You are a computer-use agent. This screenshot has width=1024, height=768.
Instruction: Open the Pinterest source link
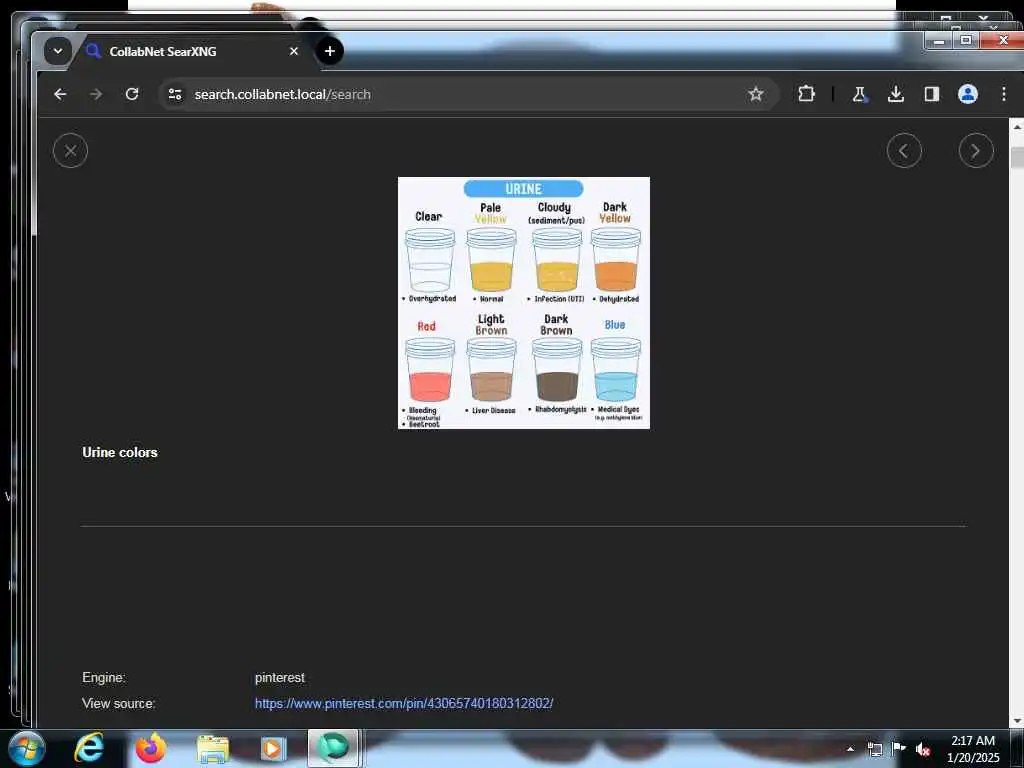(x=404, y=703)
